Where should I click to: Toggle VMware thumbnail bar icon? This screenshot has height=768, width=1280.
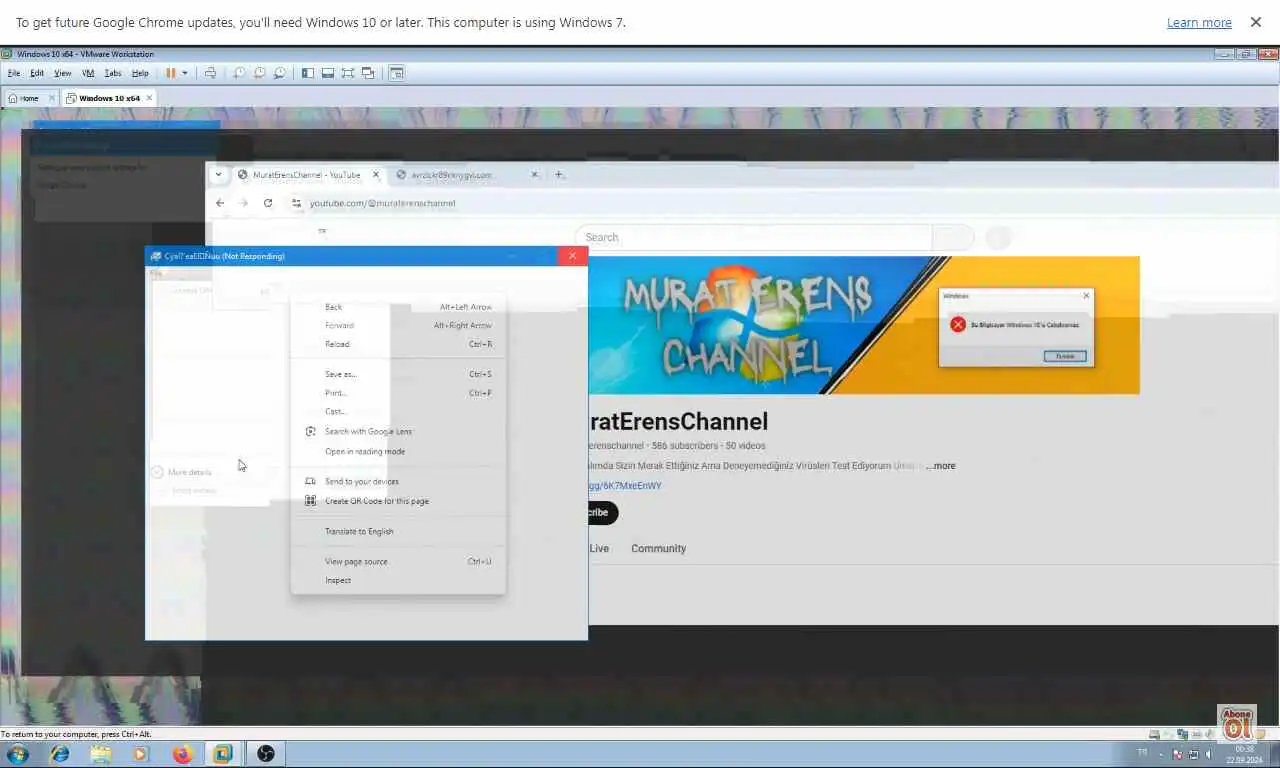click(x=327, y=73)
